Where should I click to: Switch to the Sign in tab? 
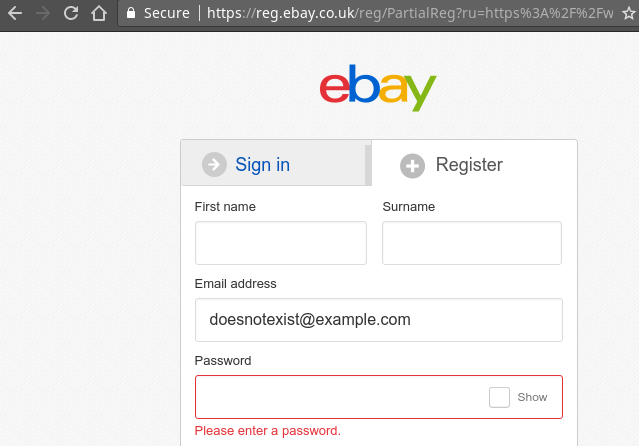click(273, 163)
